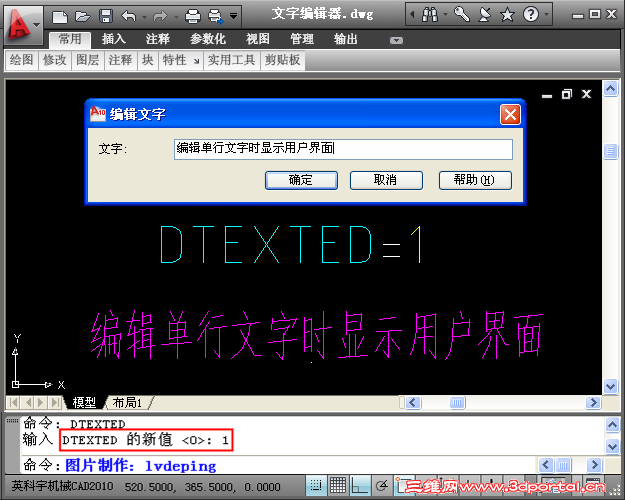Open the dropdown next to binoculars search
The width and height of the screenshot is (625, 500).
(x=446, y=15)
